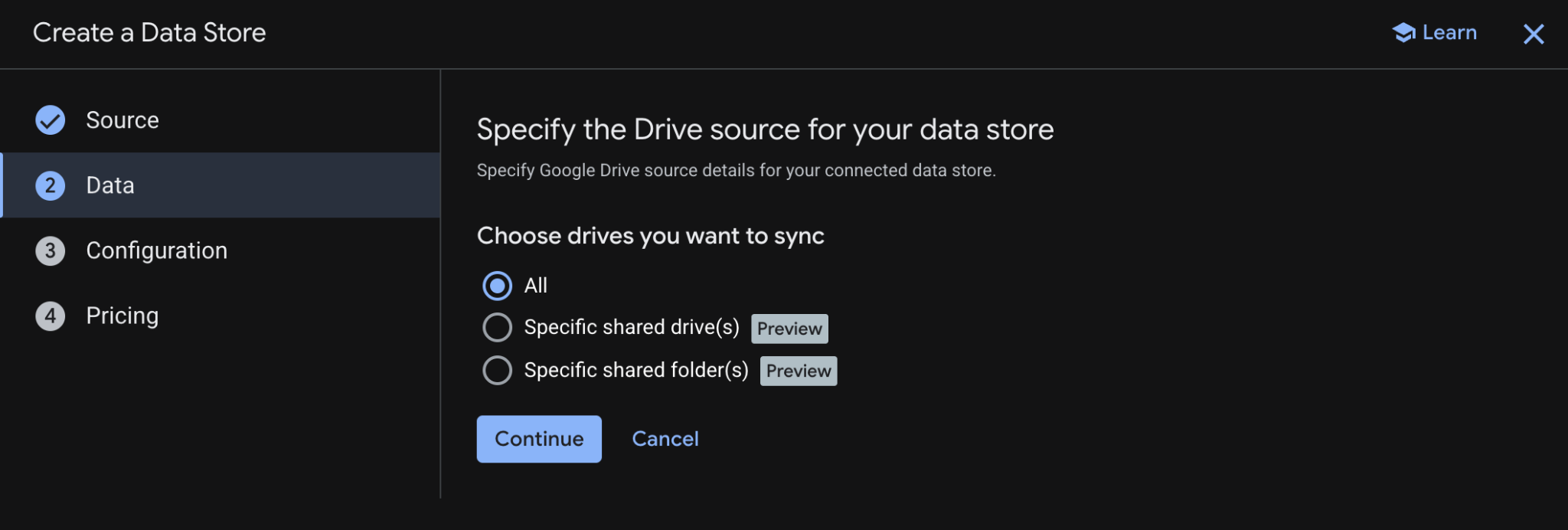Select the All drives radio button
Screen dimensions: 1568x530
click(498, 286)
